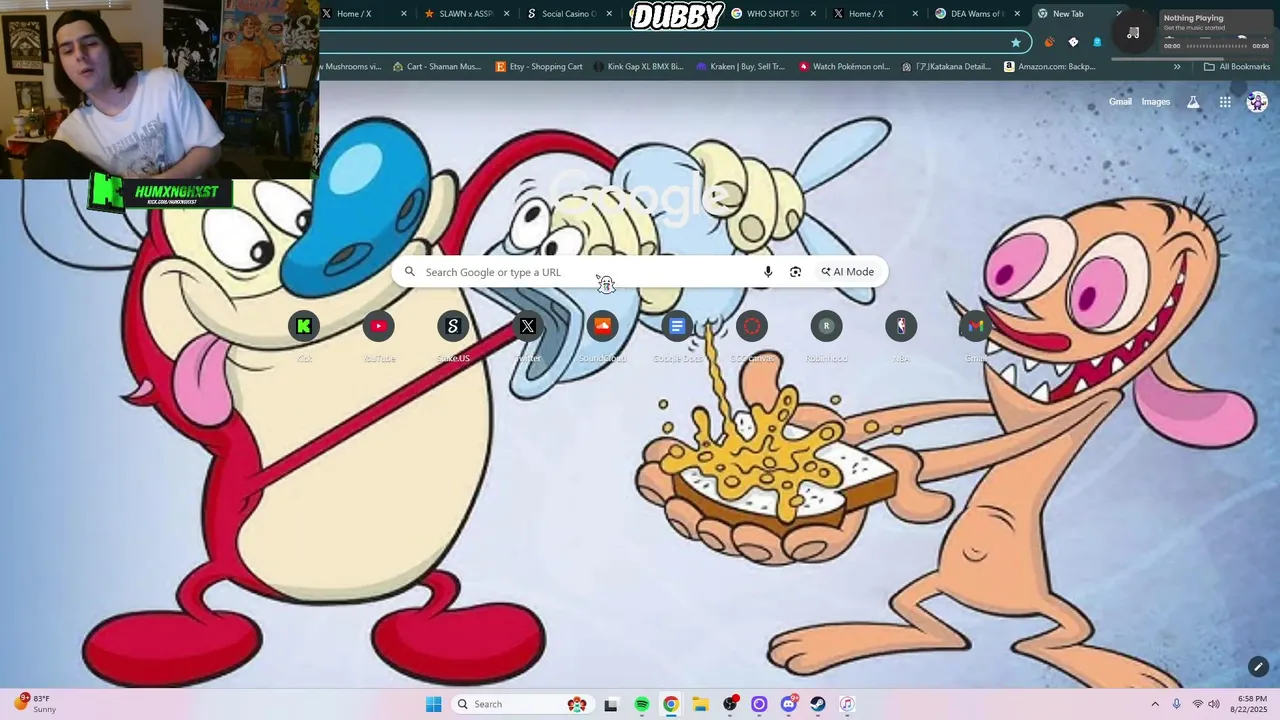This screenshot has width=1280, height=720.
Task: Close the SLAWN x ASSP tab
Action: click(x=507, y=14)
